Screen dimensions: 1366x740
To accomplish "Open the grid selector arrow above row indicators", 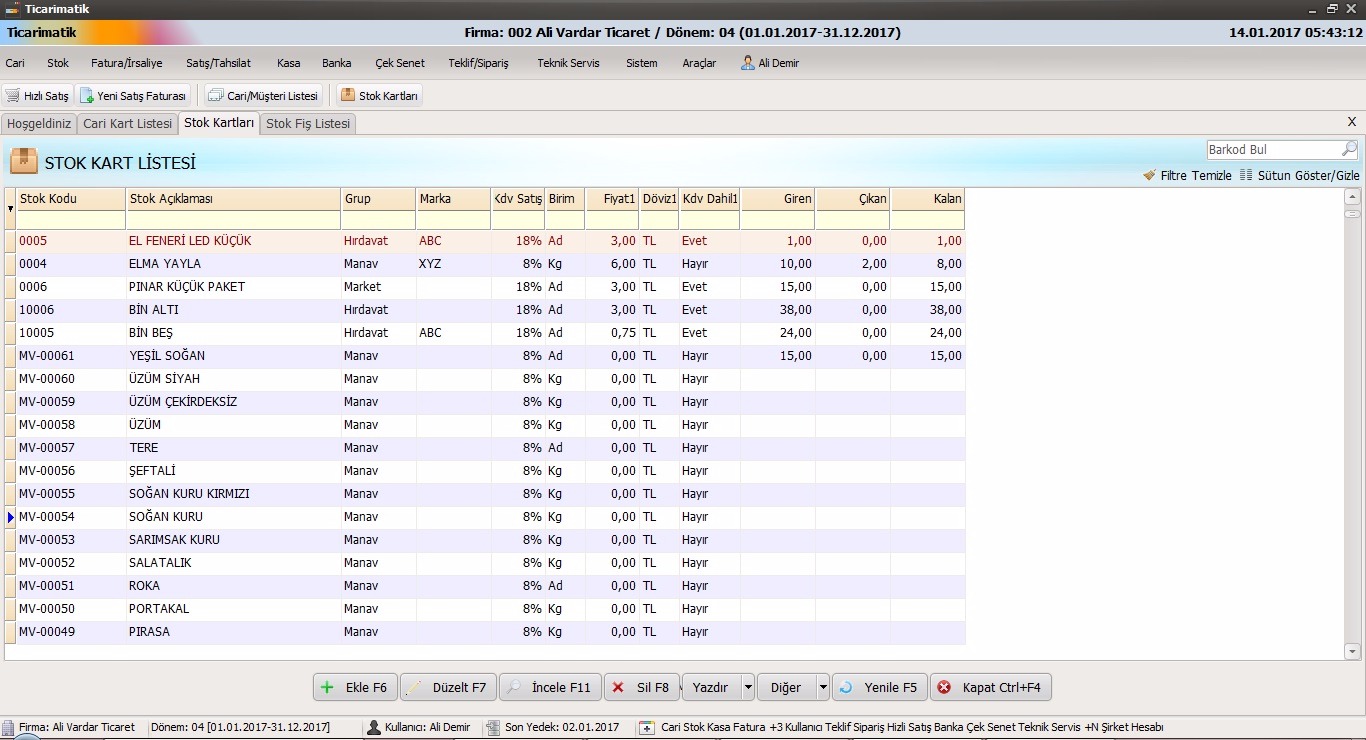I will [10, 209].
